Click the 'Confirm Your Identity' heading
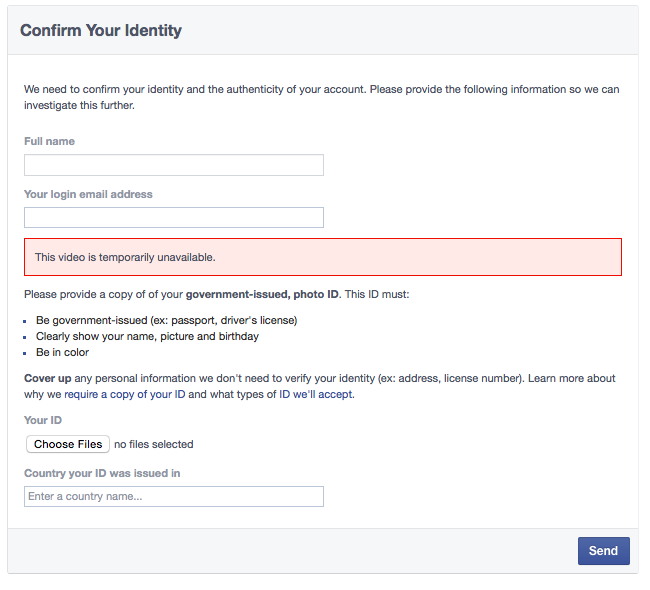650x590 pixels. pos(101,31)
